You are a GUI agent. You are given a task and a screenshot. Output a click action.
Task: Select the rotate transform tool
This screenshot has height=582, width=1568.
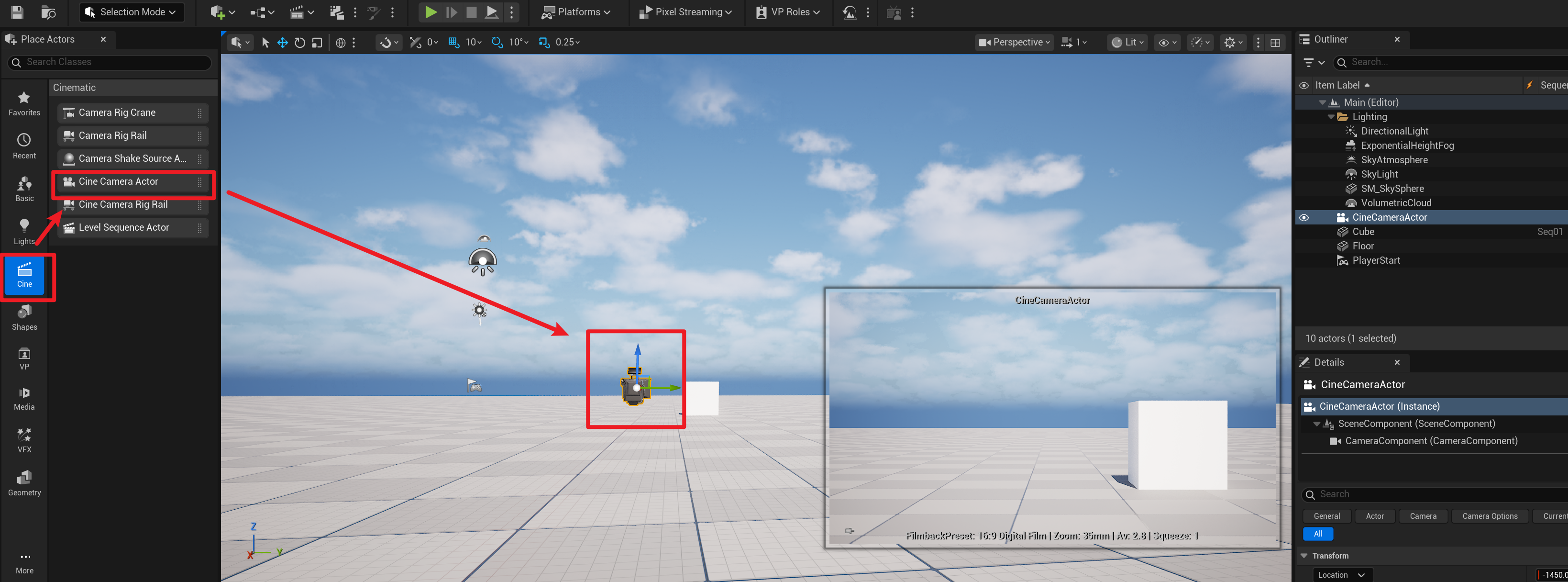[x=299, y=42]
